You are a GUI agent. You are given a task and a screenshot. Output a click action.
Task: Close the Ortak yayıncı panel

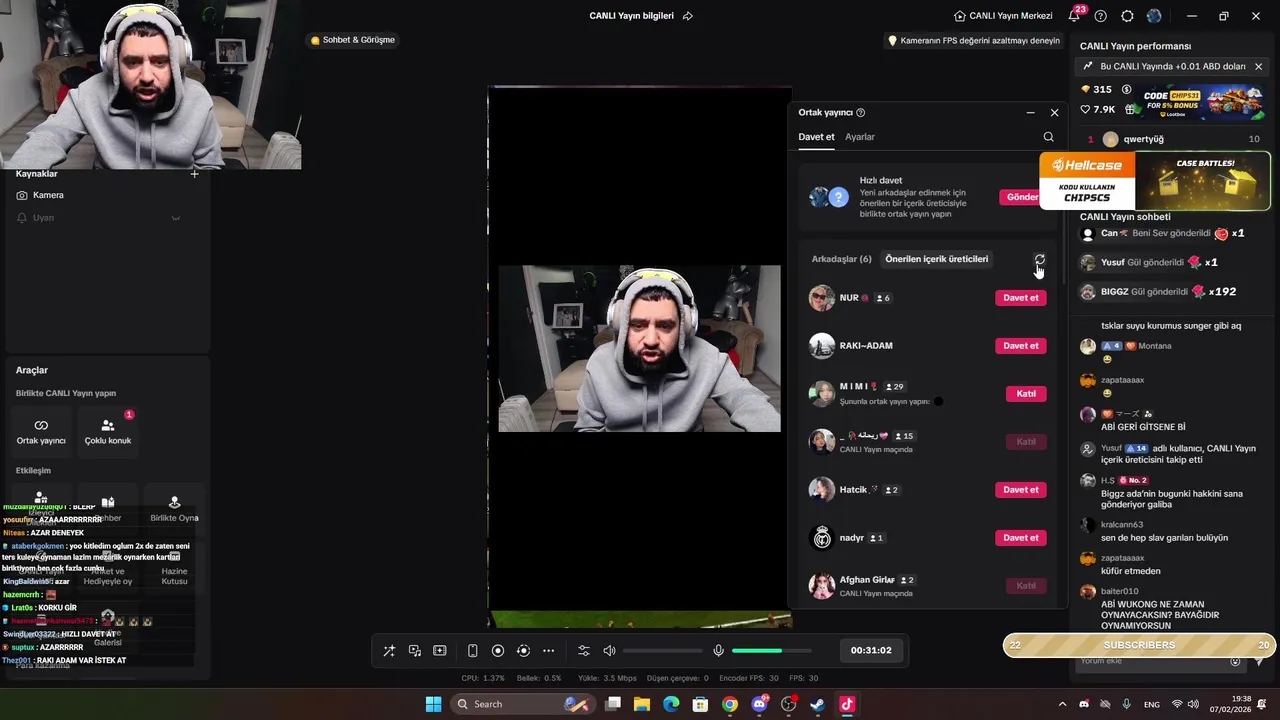pyautogui.click(x=1054, y=113)
